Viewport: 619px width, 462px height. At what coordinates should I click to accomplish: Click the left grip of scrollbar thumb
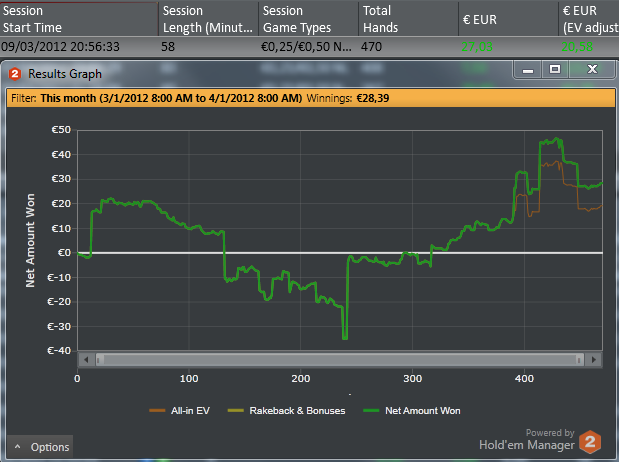click(98, 360)
